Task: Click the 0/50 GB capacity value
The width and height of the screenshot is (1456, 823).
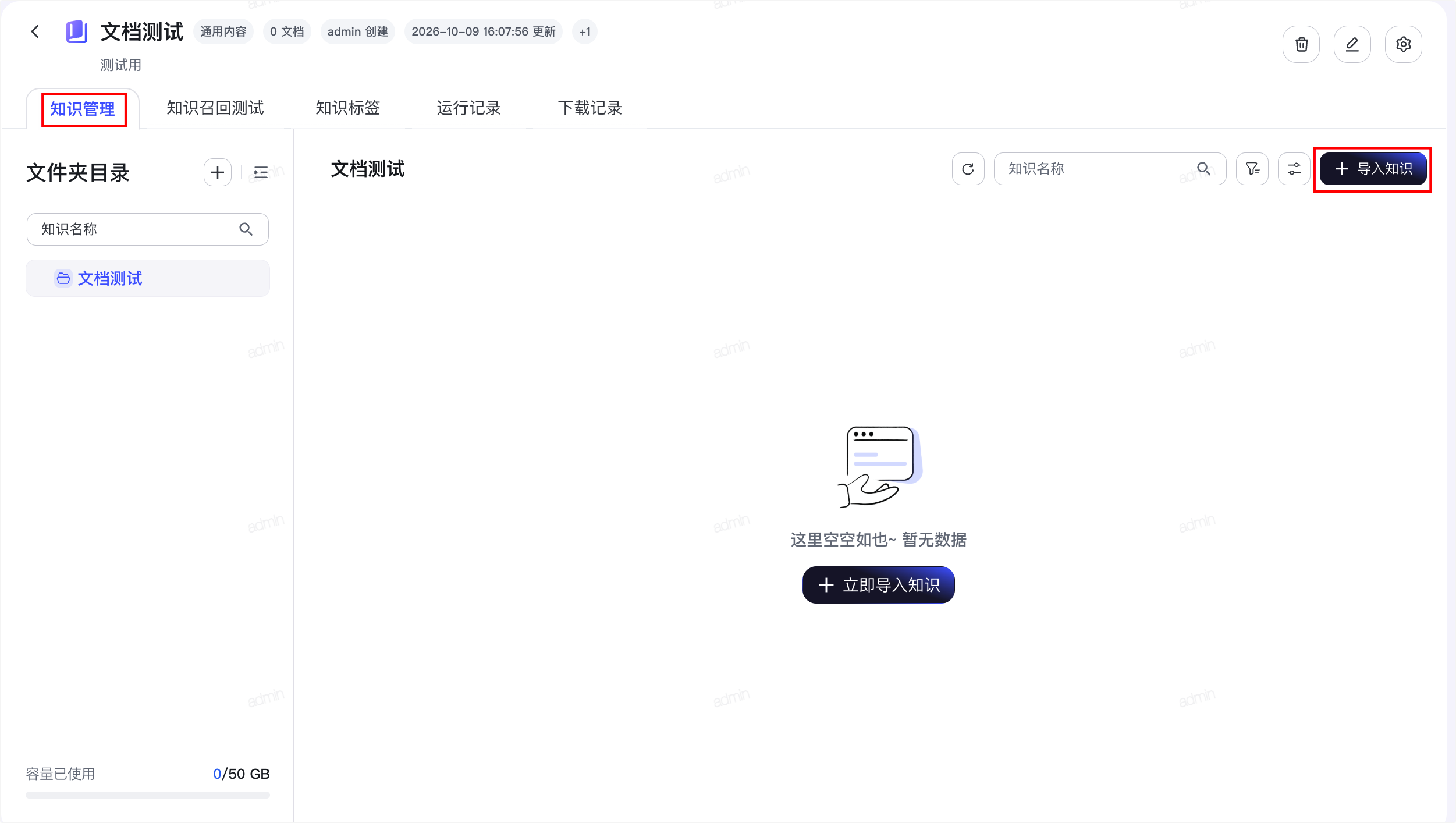Action: 242,774
